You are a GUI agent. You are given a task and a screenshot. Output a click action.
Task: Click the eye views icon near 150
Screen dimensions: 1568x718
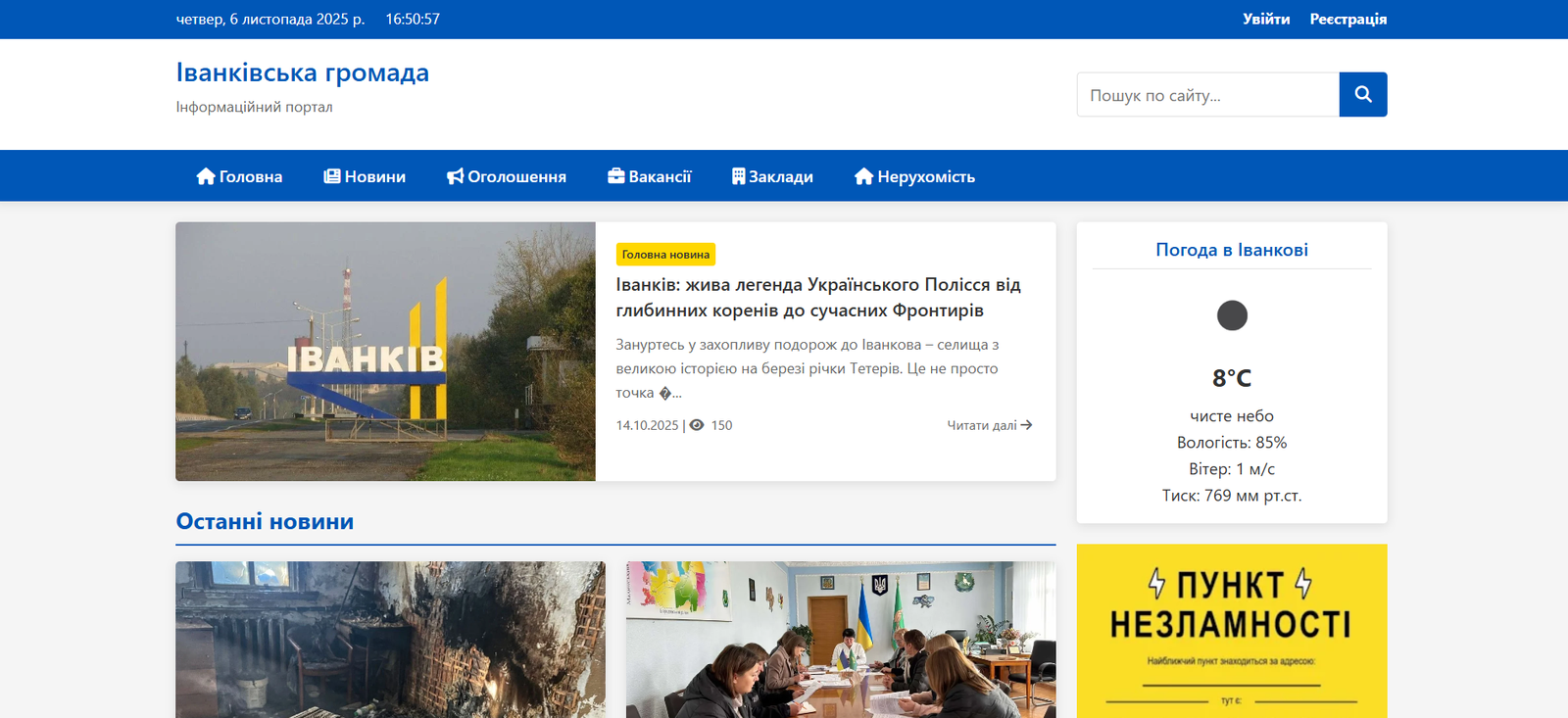[697, 425]
